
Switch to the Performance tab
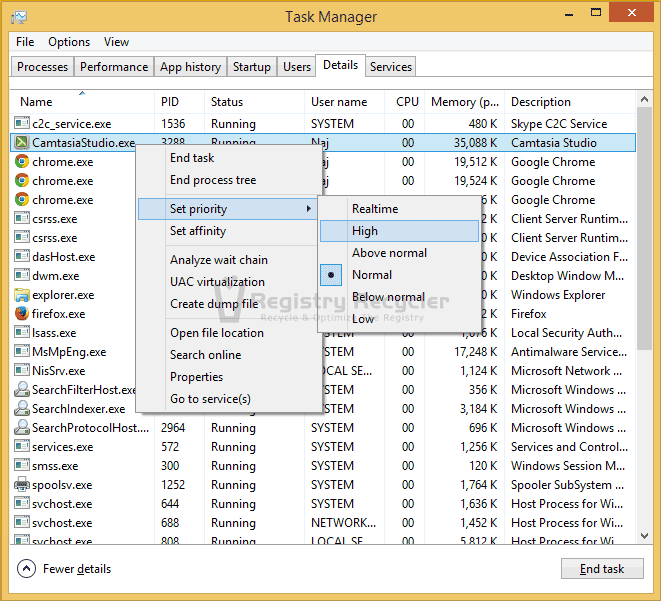114,67
